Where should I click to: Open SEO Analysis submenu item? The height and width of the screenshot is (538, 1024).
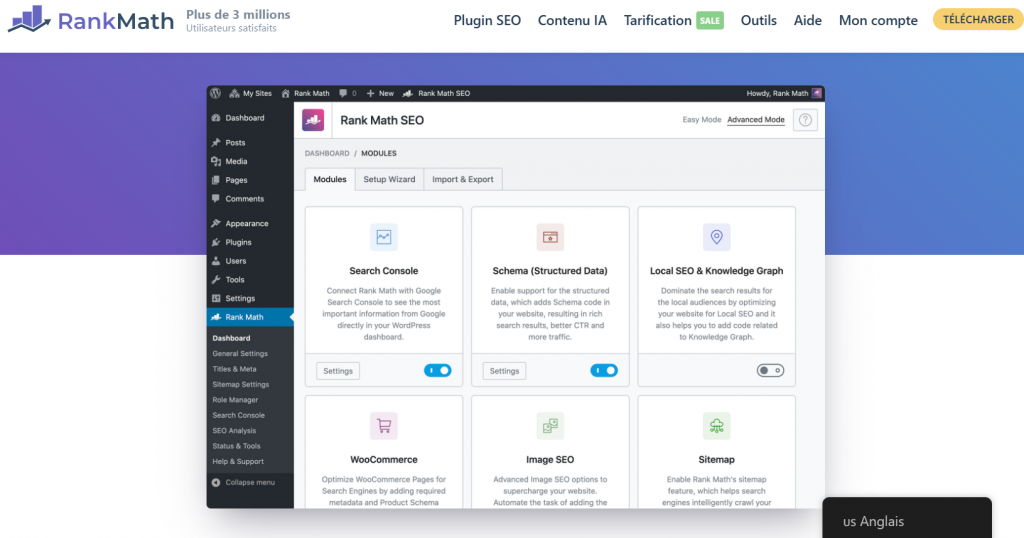coord(234,431)
